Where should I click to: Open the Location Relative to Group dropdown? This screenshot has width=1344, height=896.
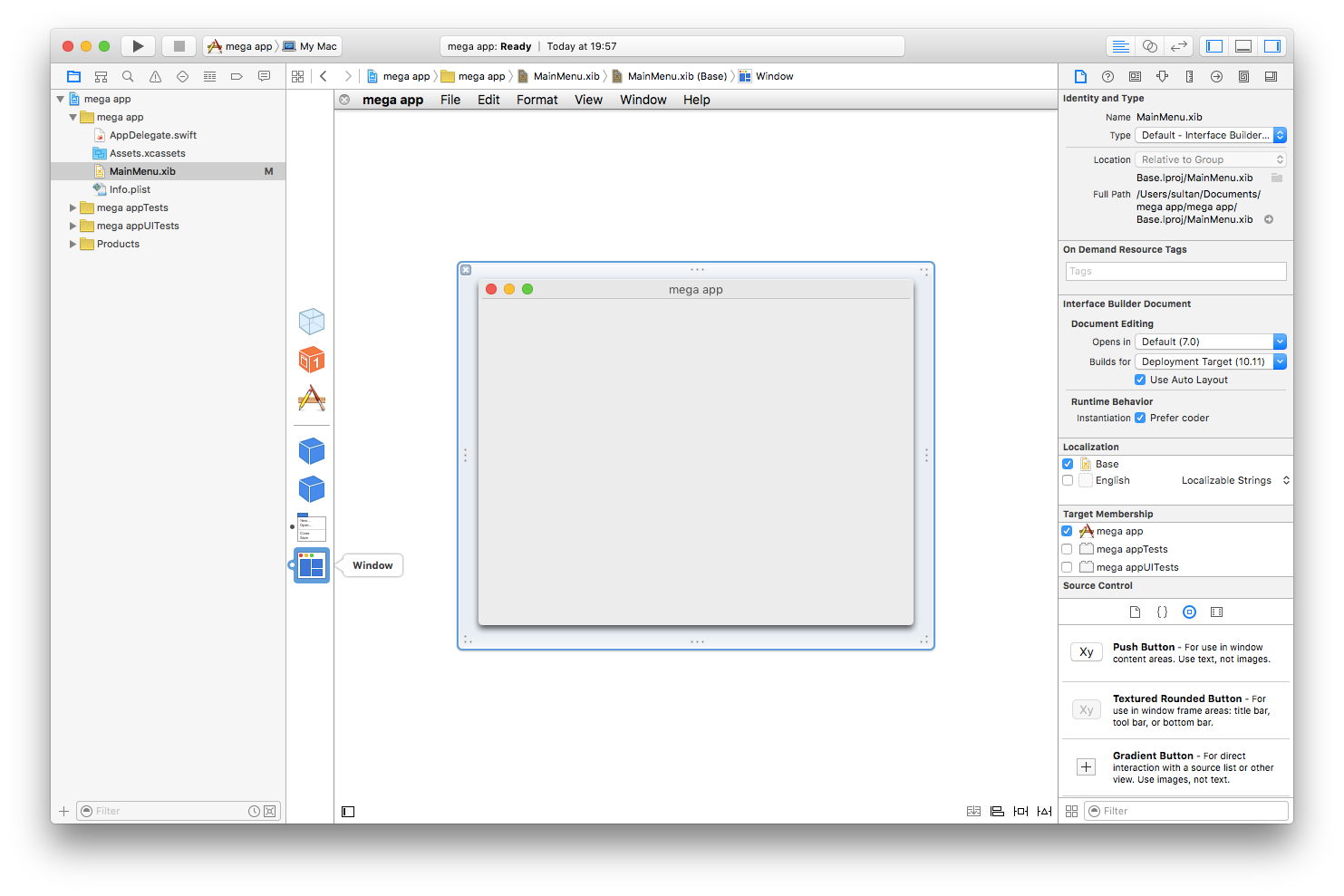click(x=1211, y=159)
